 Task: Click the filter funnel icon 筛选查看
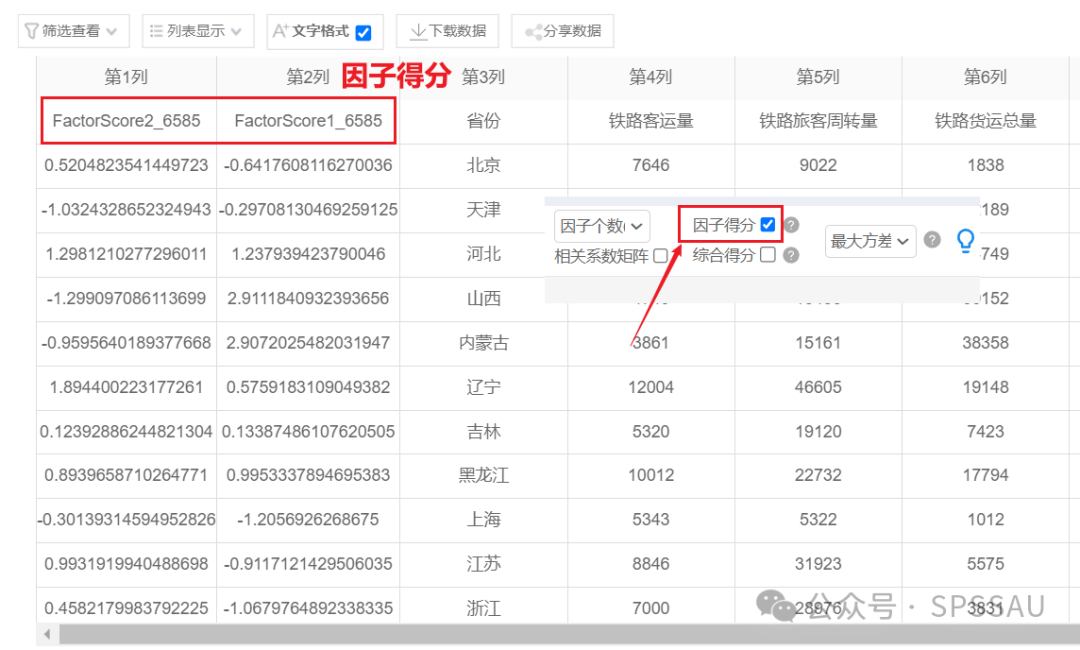pyautogui.click(x=31, y=31)
